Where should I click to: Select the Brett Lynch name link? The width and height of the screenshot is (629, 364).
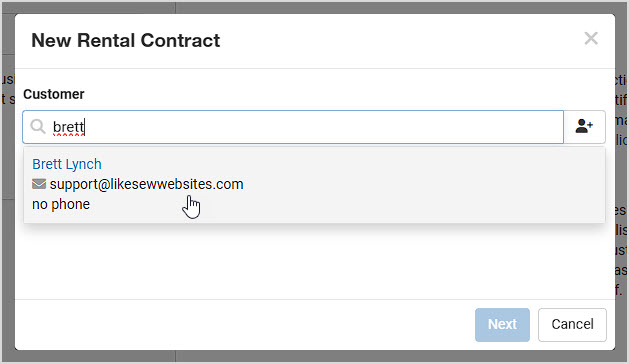click(67, 164)
